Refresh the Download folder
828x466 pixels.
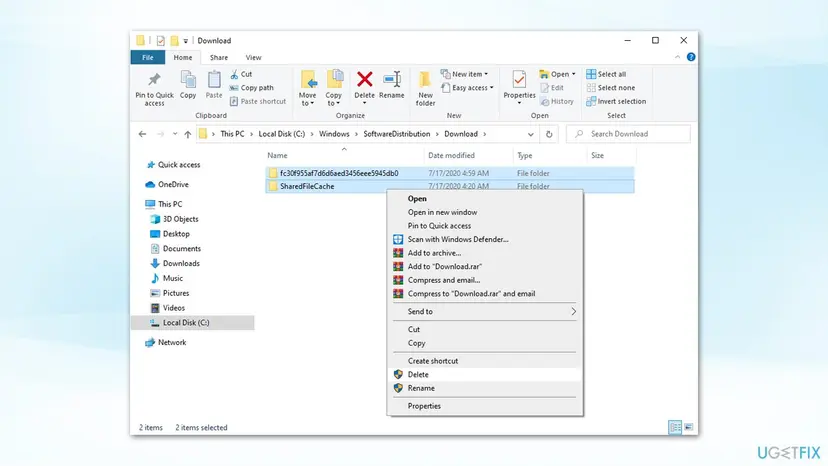(549, 134)
